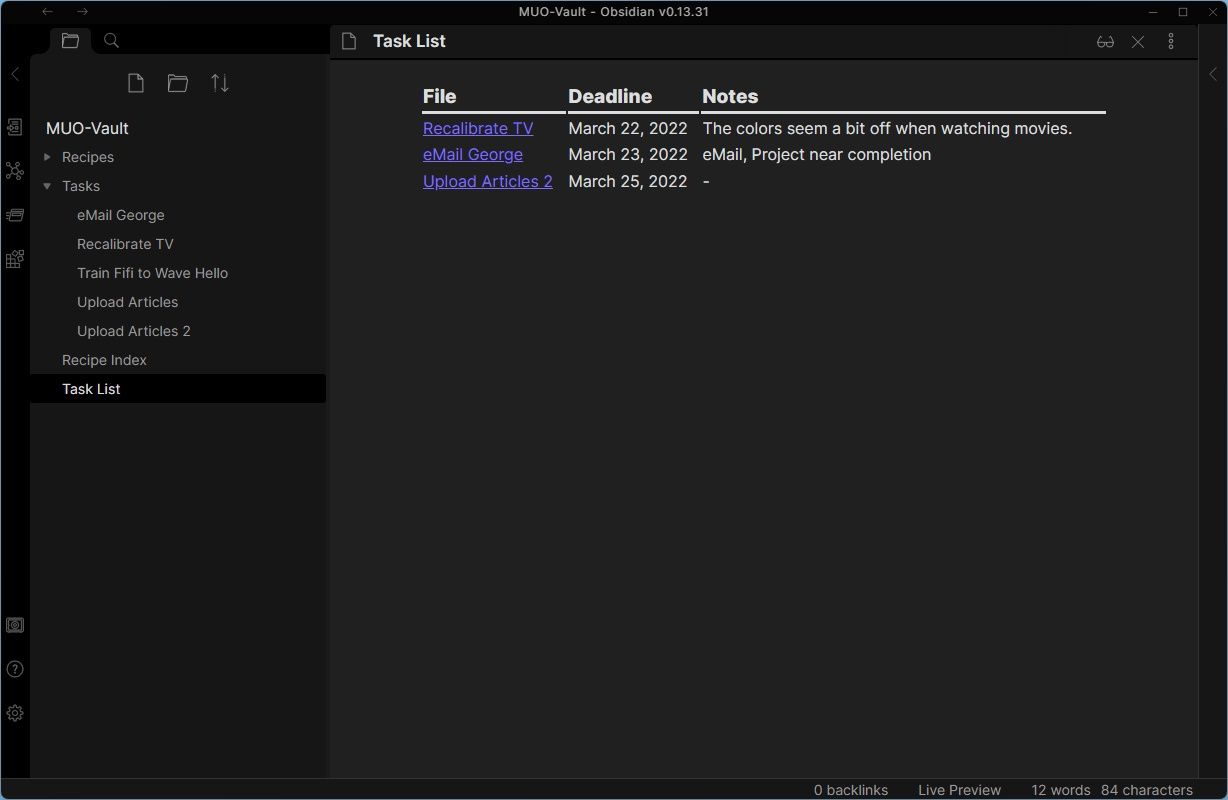Follow the eMail George table link
The height and width of the screenshot is (800, 1228).
473,154
